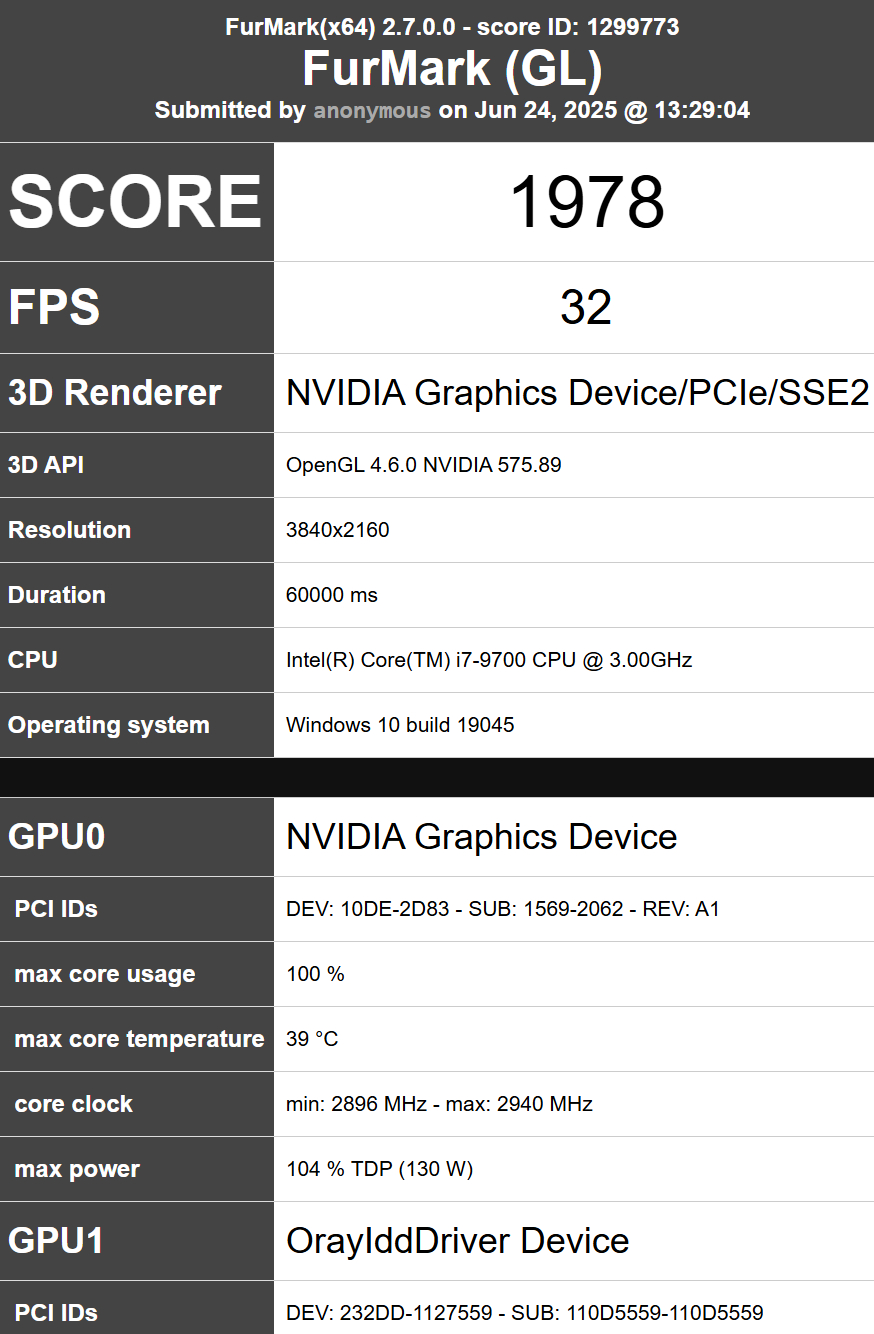Select the 3D Renderer value text

pos(577,393)
